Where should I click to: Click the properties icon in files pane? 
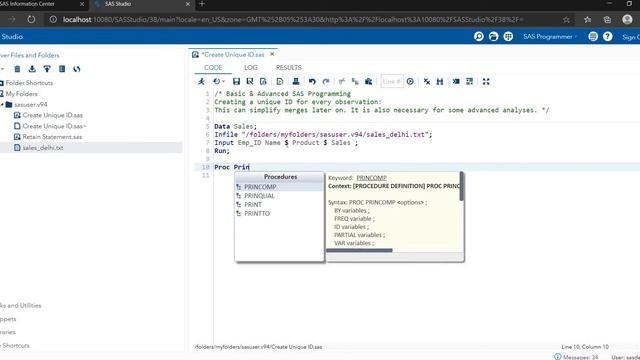(62, 69)
